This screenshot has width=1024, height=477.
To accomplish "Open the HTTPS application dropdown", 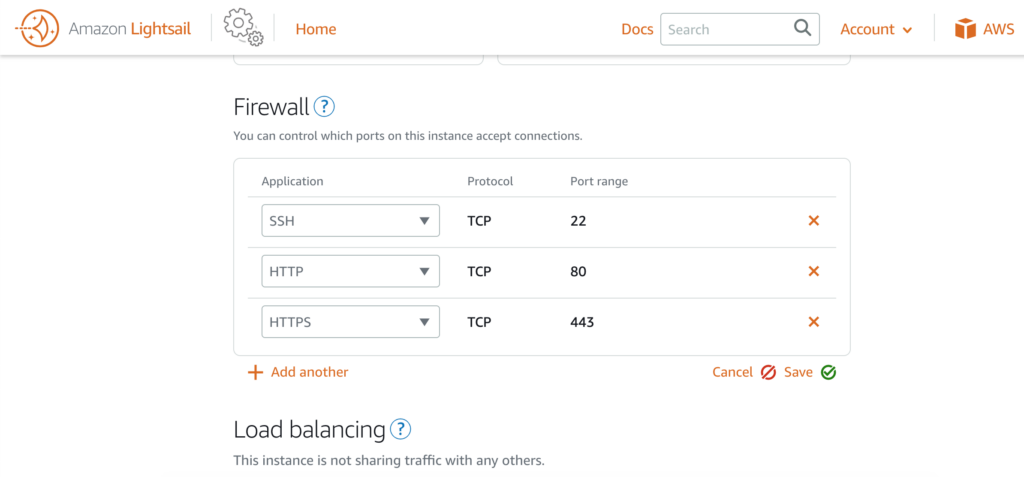I will (x=351, y=321).
